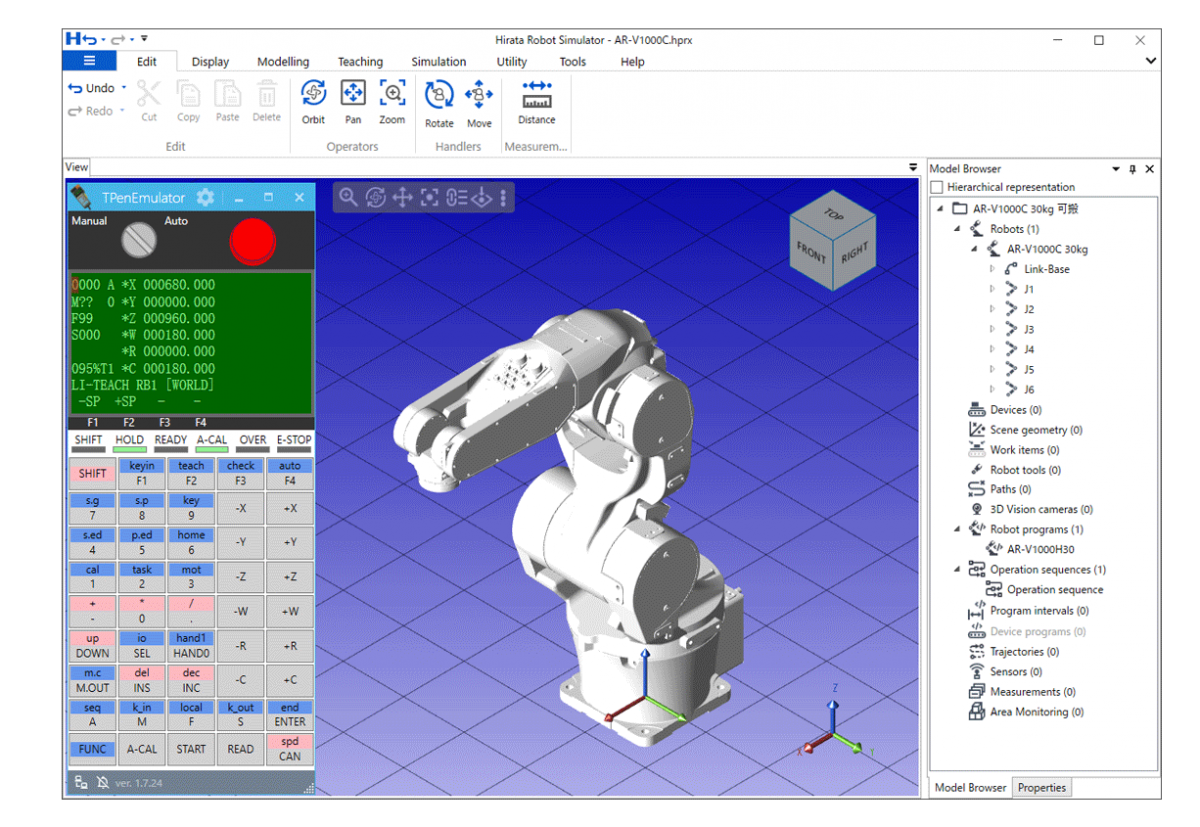This screenshot has height=827, width=1200.
Task: Click the TOP face of the view cube
Action: coord(833,214)
